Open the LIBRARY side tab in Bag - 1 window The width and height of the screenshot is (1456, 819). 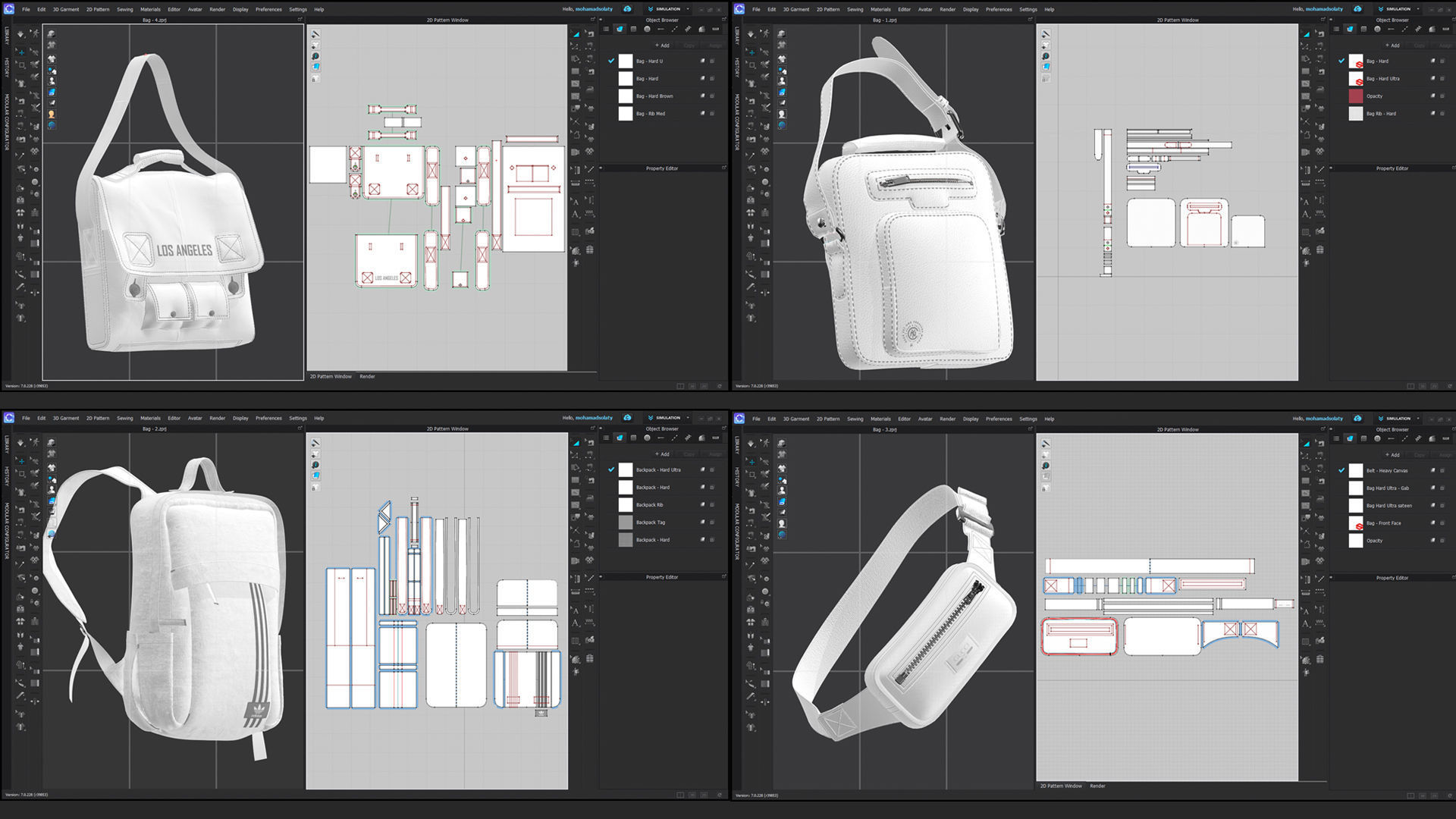(x=737, y=36)
